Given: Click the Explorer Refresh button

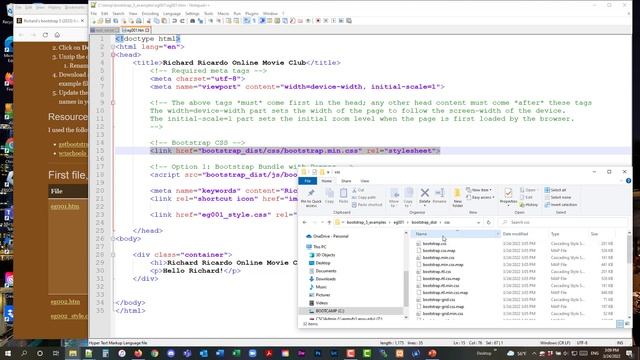Looking at the screenshot, I should pyautogui.click(x=489, y=222).
